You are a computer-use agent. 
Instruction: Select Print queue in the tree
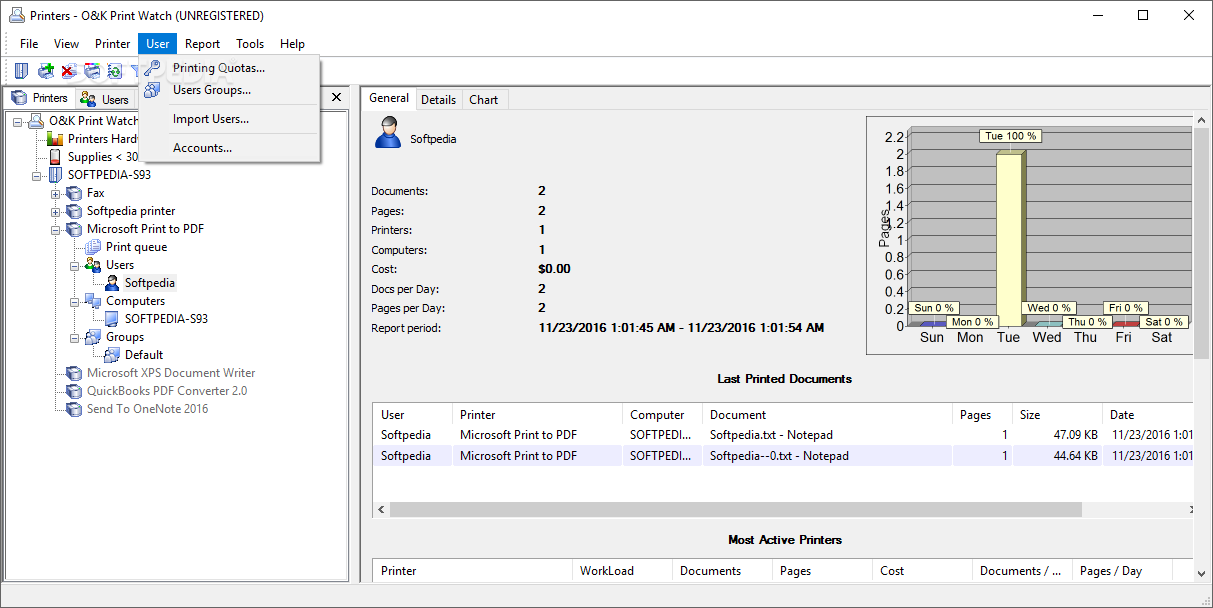point(136,247)
